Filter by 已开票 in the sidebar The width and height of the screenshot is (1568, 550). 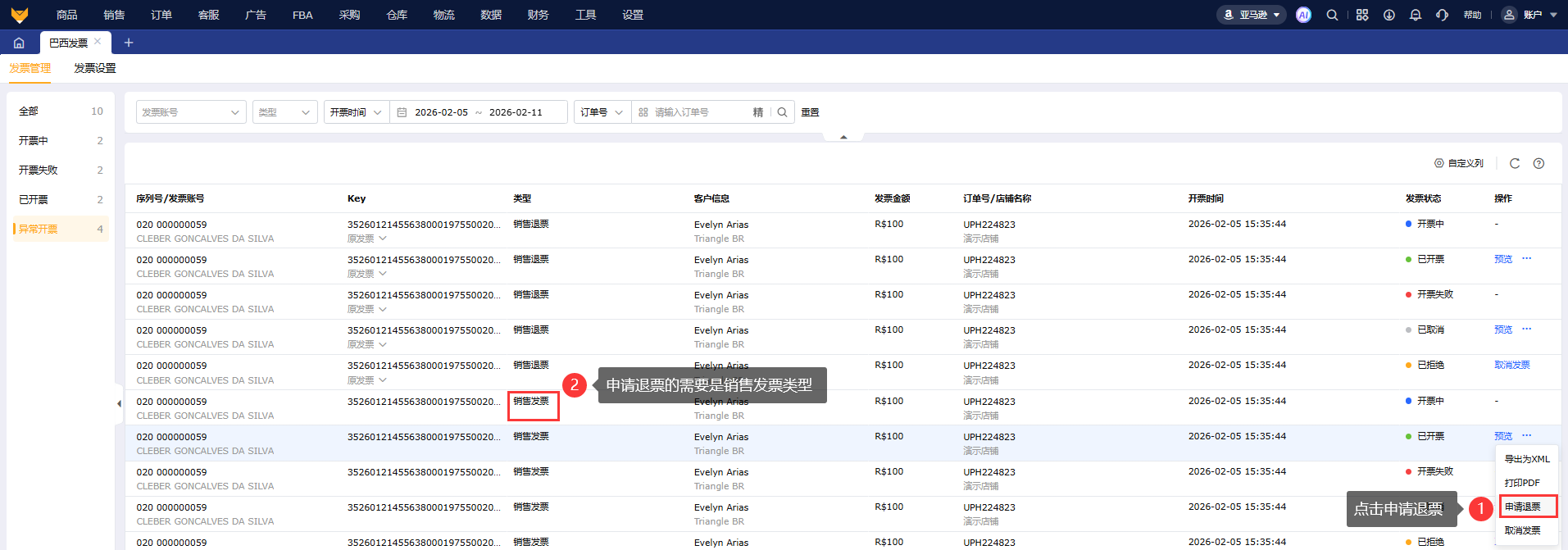(x=61, y=199)
